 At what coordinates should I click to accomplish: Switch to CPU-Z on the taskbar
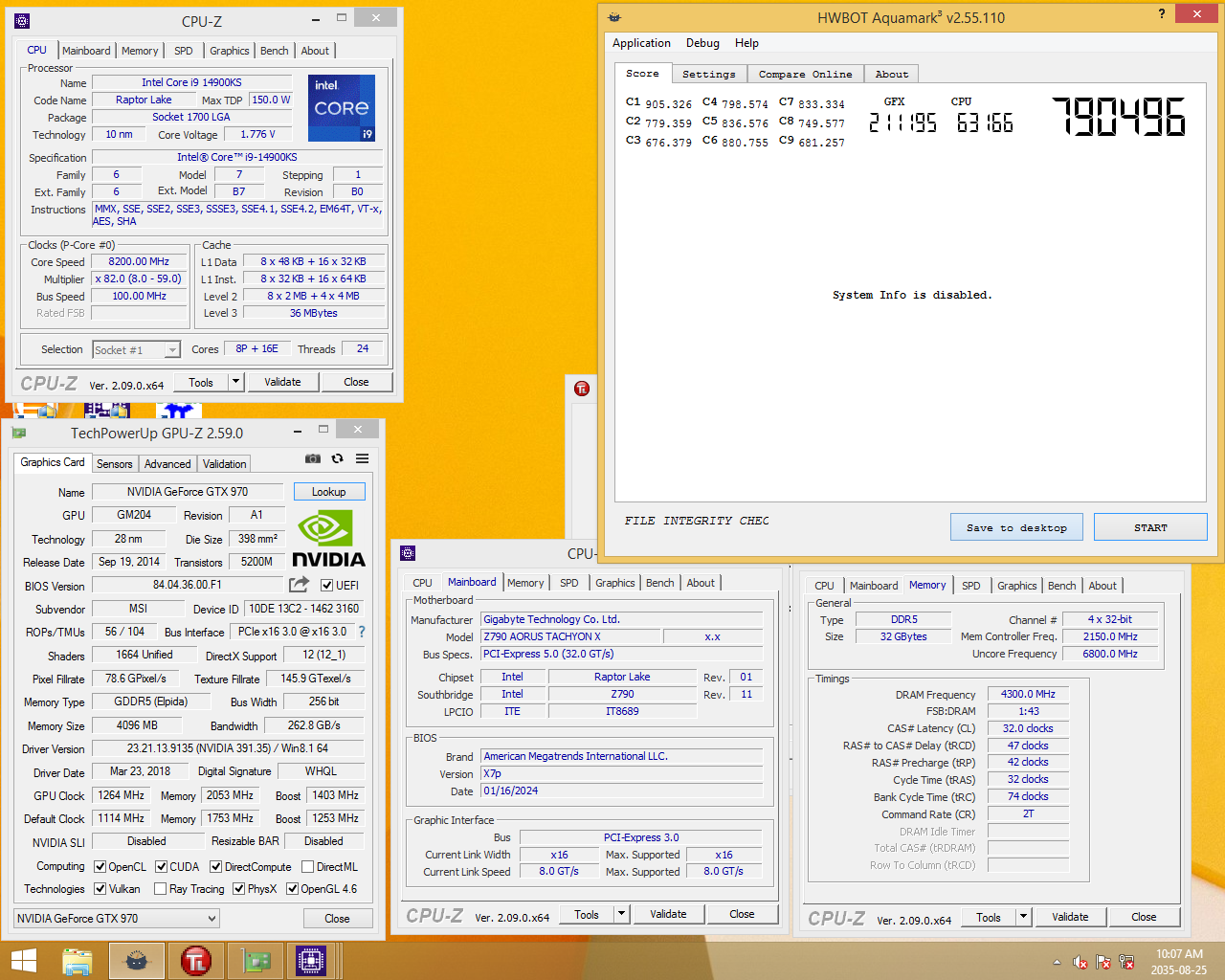(313, 961)
